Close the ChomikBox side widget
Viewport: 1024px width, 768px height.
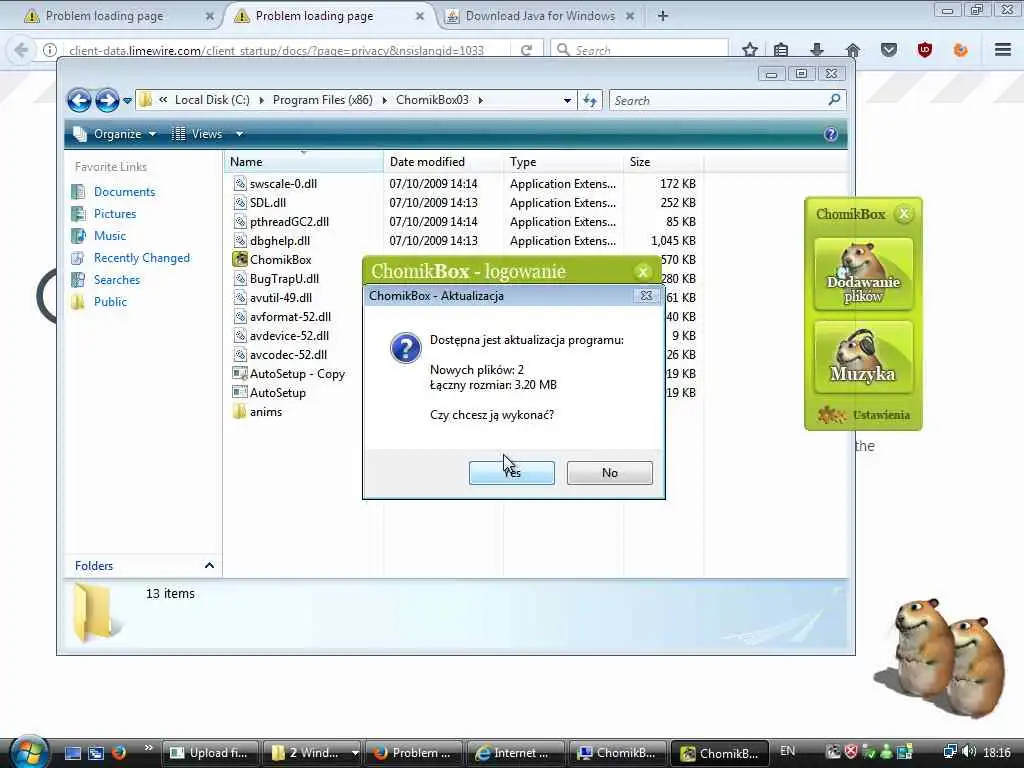[904, 214]
